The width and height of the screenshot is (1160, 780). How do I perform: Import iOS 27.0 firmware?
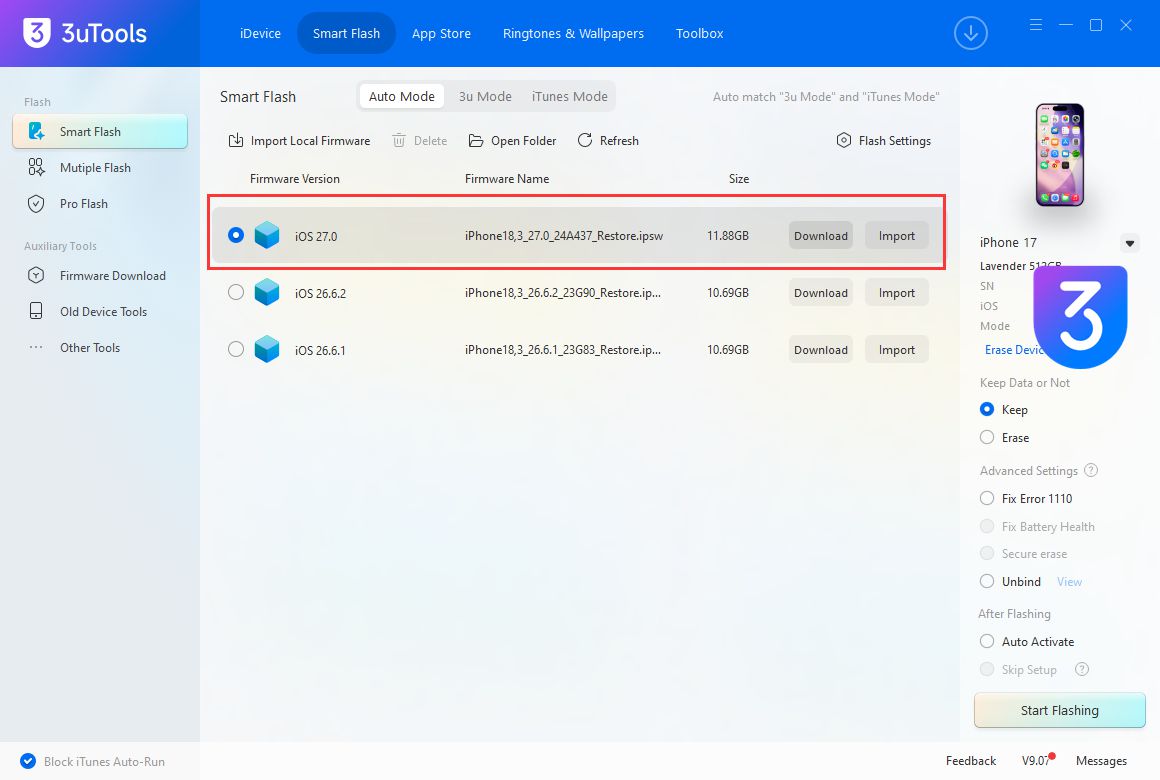point(897,235)
